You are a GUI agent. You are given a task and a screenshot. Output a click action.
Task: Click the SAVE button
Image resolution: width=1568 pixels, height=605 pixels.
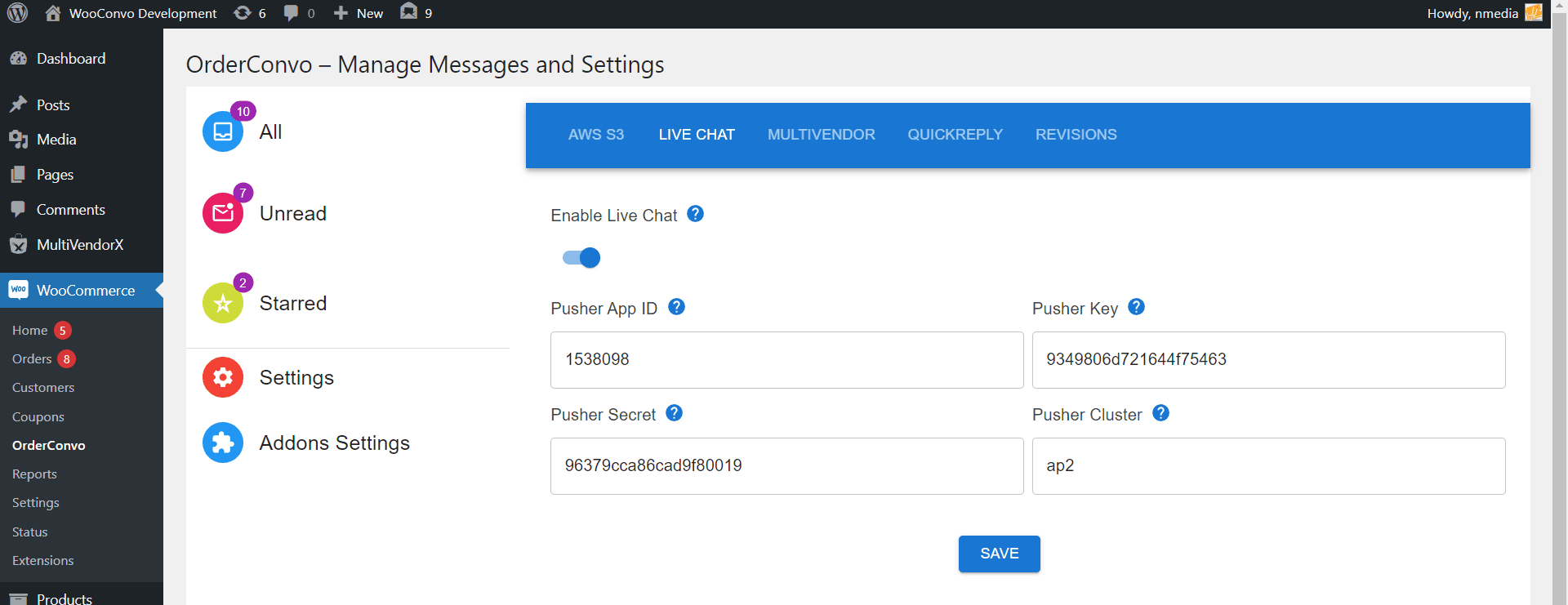point(999,554)
